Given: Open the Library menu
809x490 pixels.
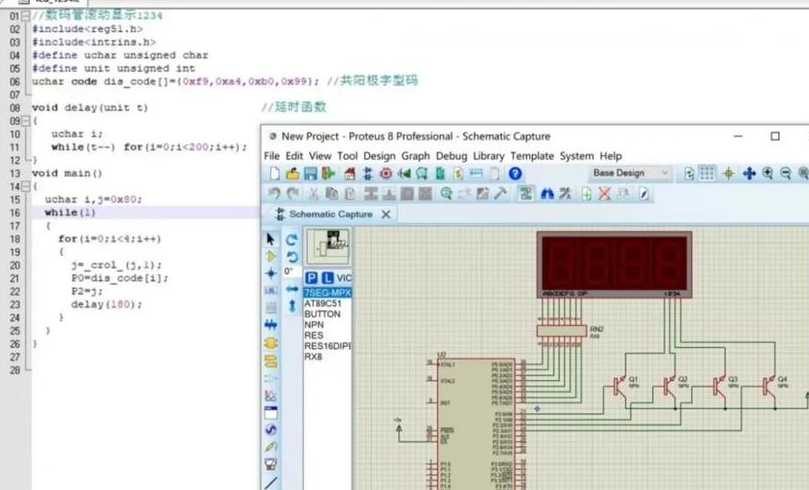Looking at the screenshot, I should [x=489, y=156].
